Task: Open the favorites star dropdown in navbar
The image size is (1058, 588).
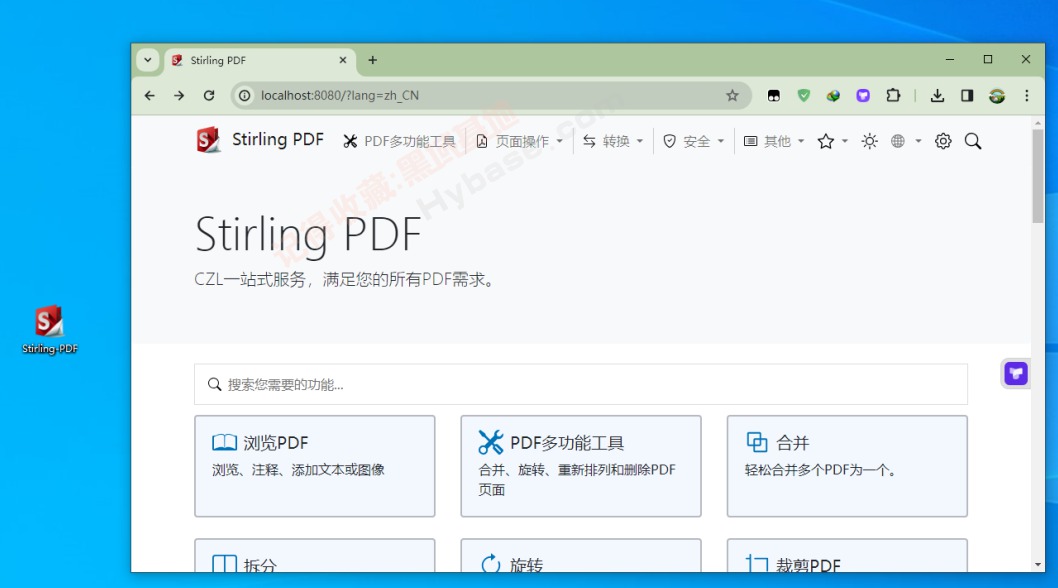Action: tap(833, 141)
